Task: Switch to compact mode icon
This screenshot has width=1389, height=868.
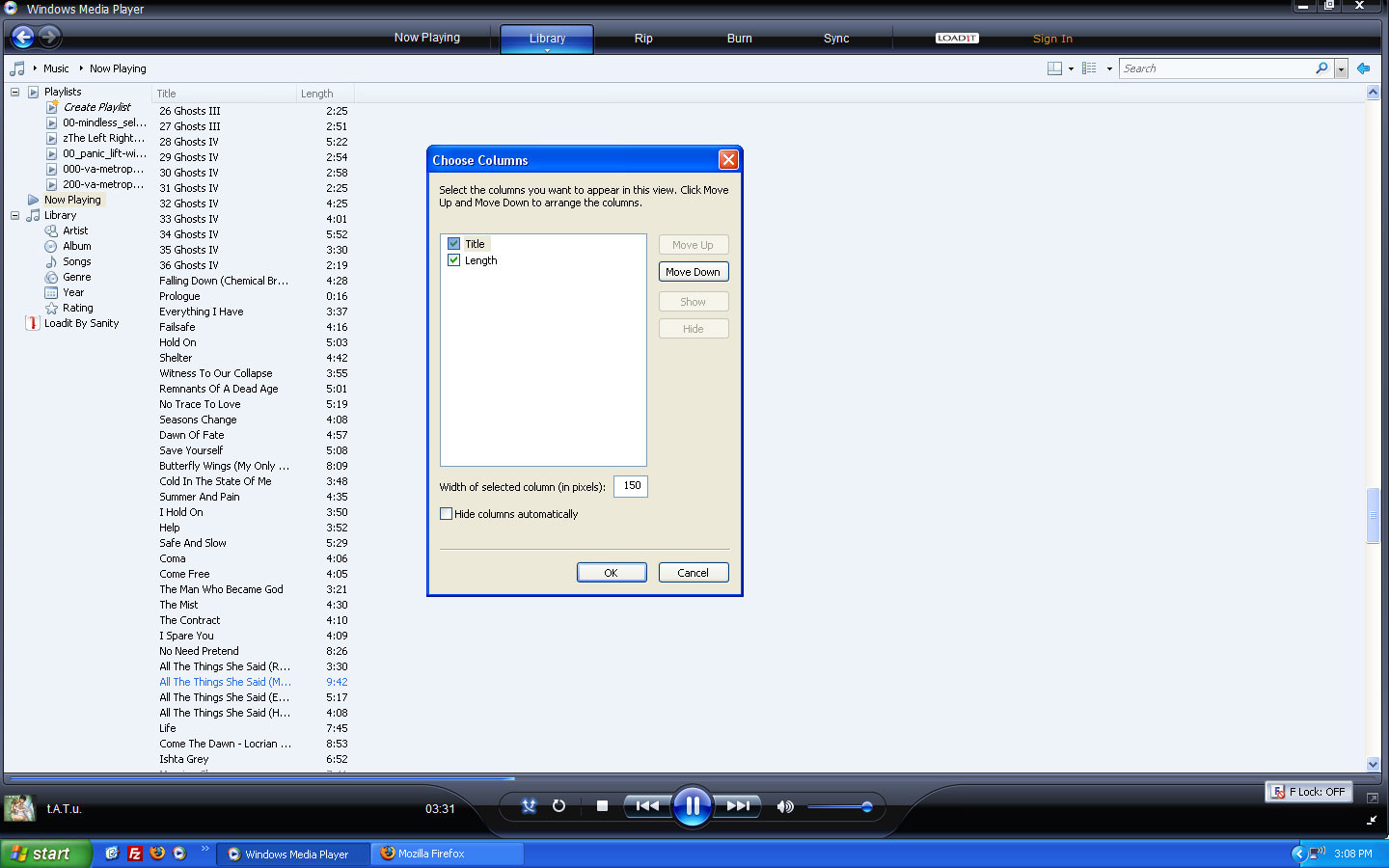Action: click(1372, 821)
